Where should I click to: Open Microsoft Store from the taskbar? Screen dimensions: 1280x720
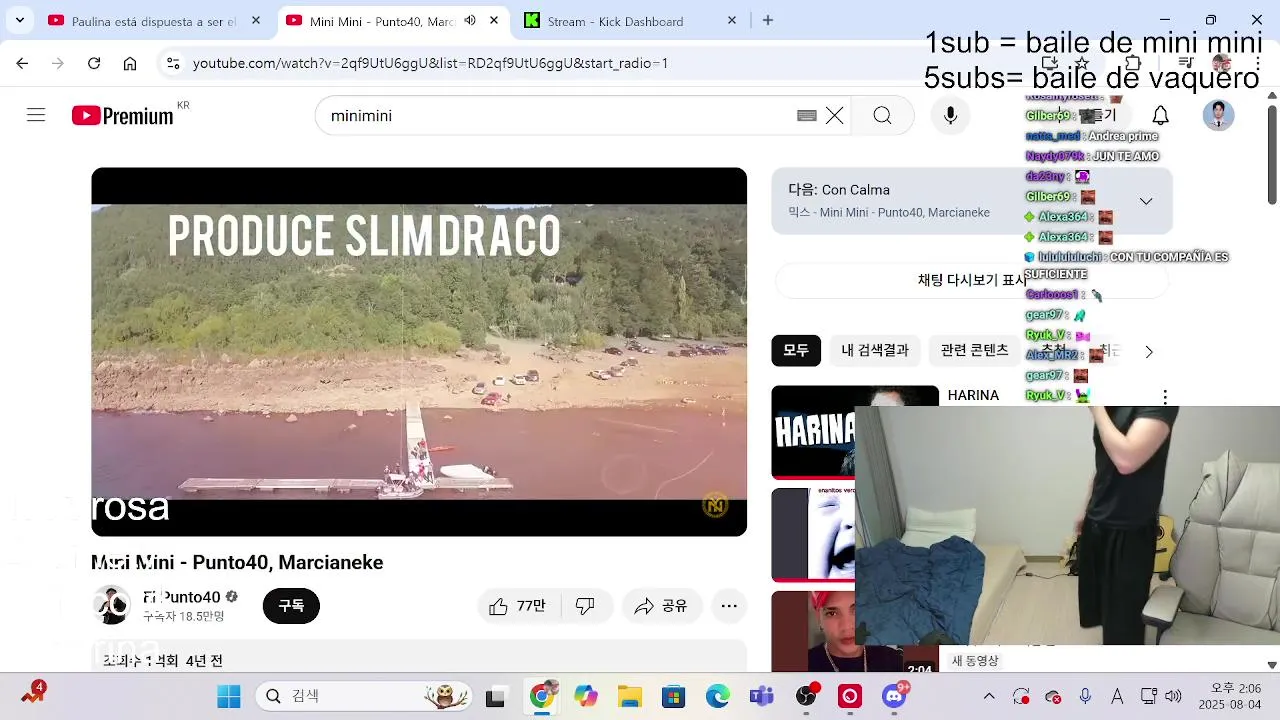pyautogui.click(x=673, y=697)
